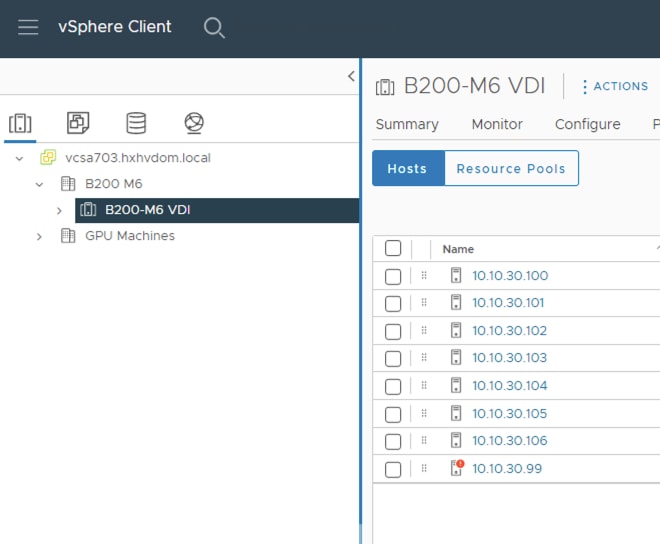Expand the B200-M6 VDI cluster node

pos(59,211)
